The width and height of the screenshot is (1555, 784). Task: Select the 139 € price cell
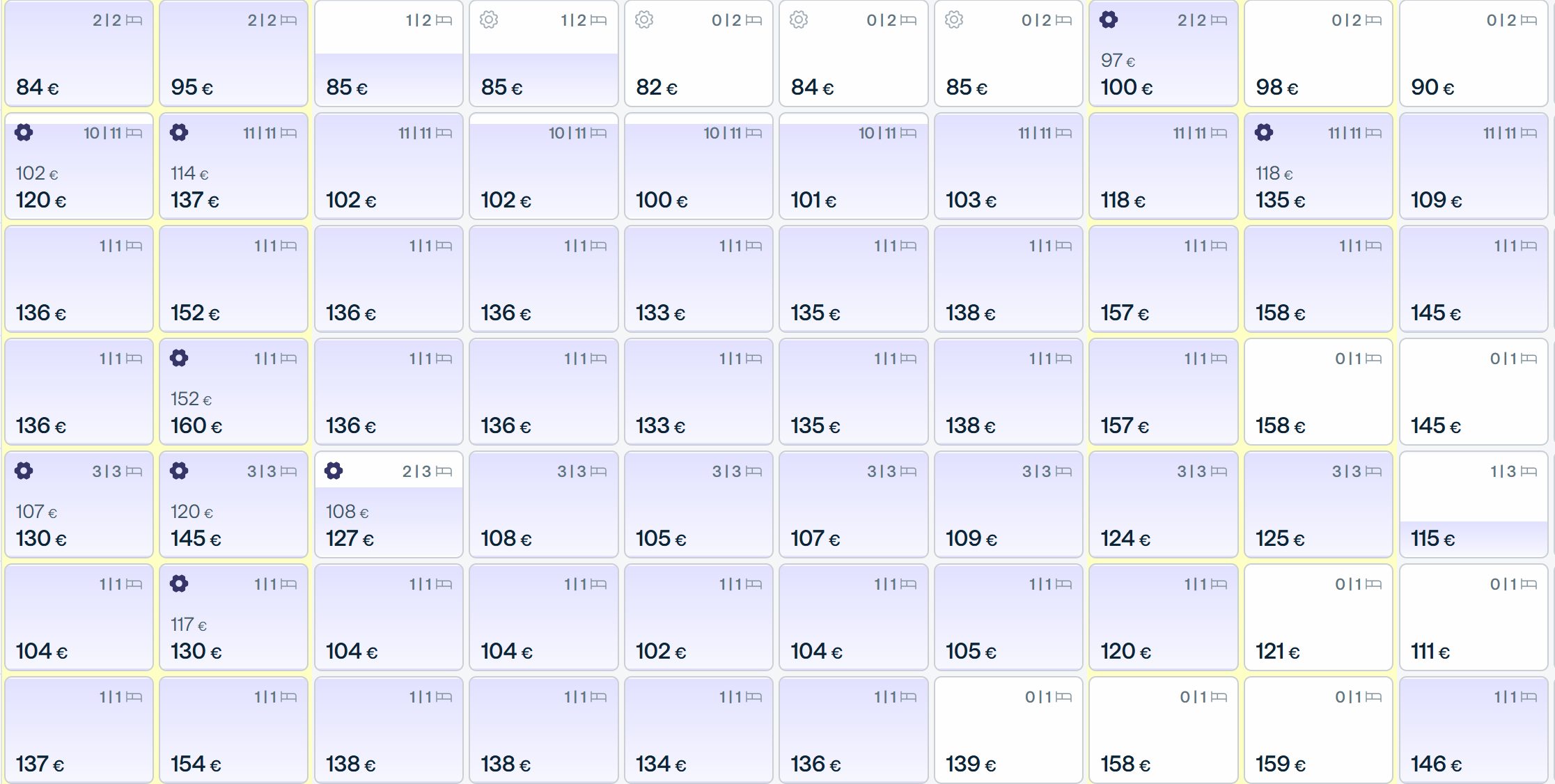pyautogui.click(x=1008, y=730)
